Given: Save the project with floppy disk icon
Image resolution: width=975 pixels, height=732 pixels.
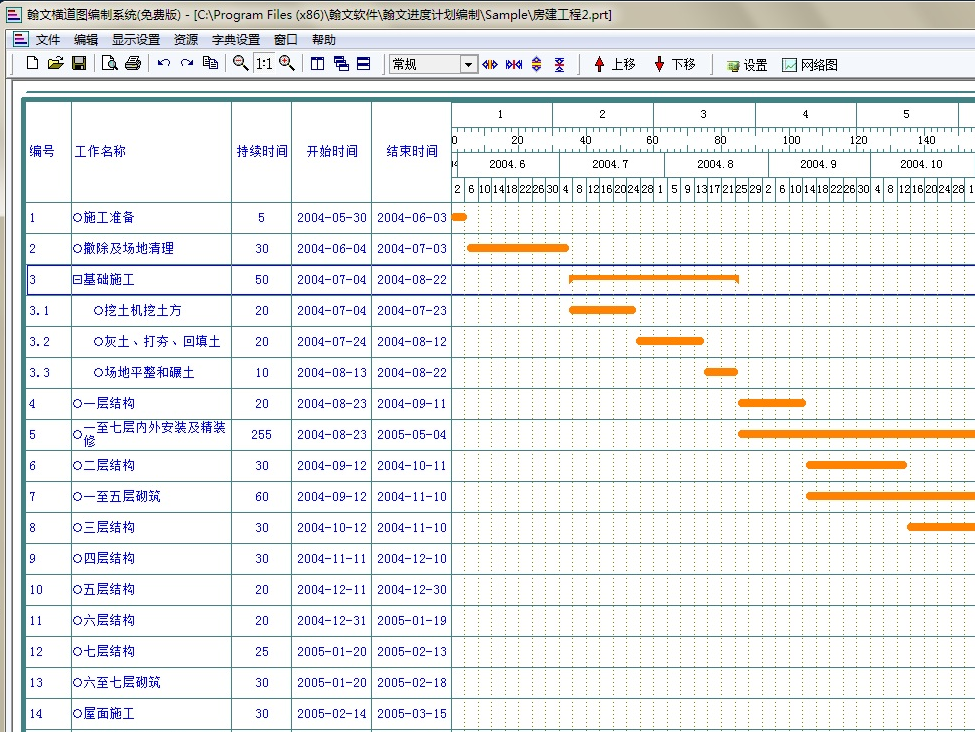Looking at the screenshot, I should [x=79, y=64].
